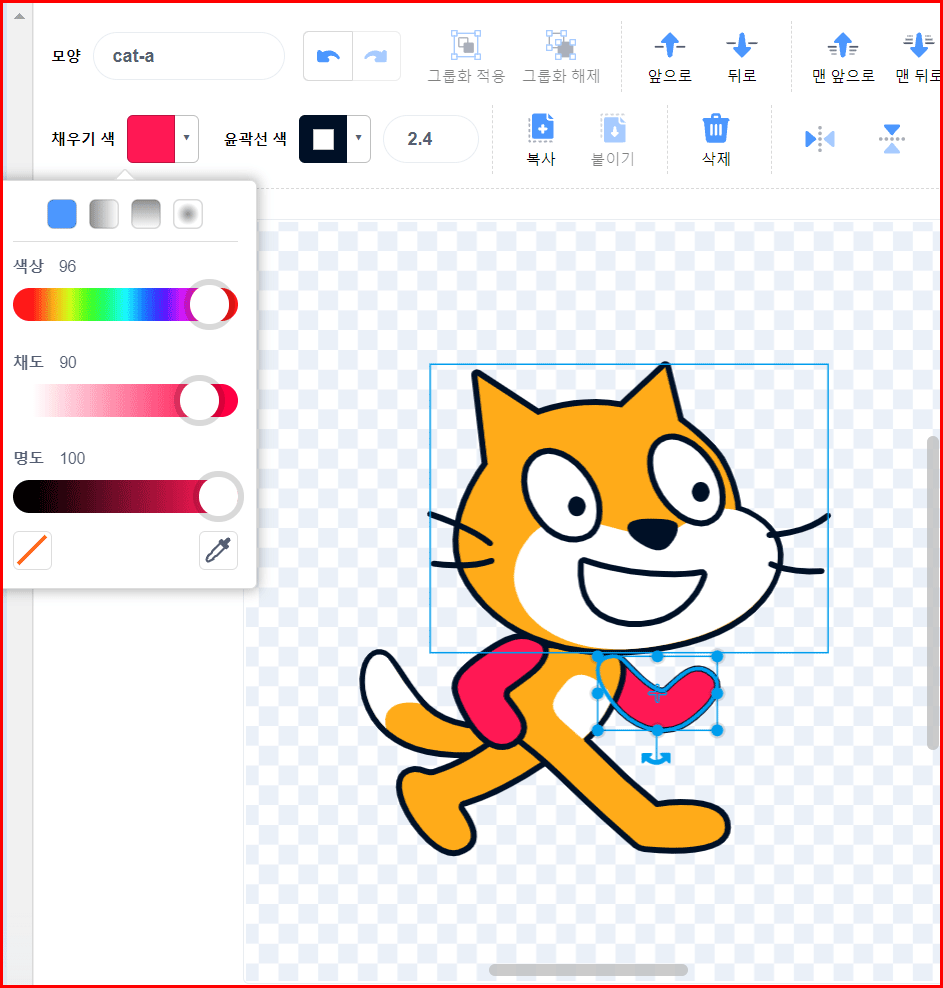Image resolution: width=943 pixels, height=988 pixels.
Task: Click the saturation value 90
Action: tap(67, 362)
